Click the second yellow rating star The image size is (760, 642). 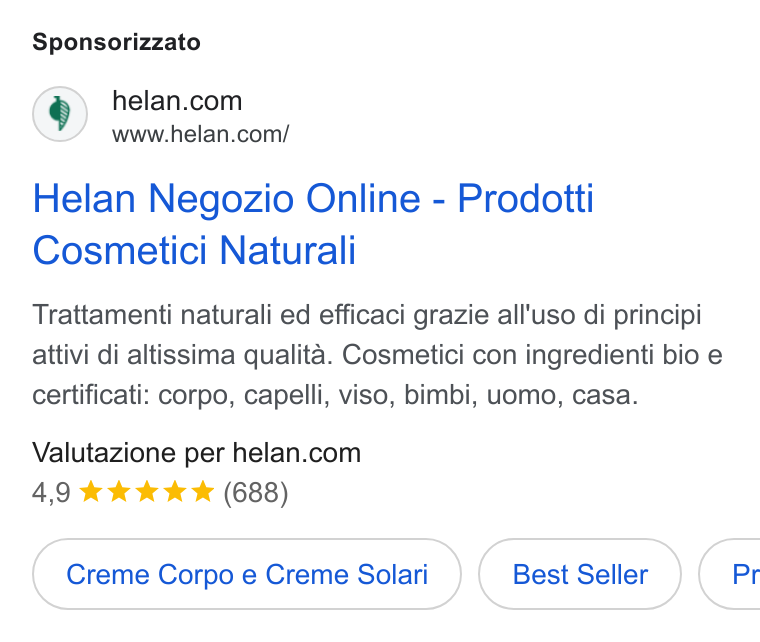click(x=119, y=491)
